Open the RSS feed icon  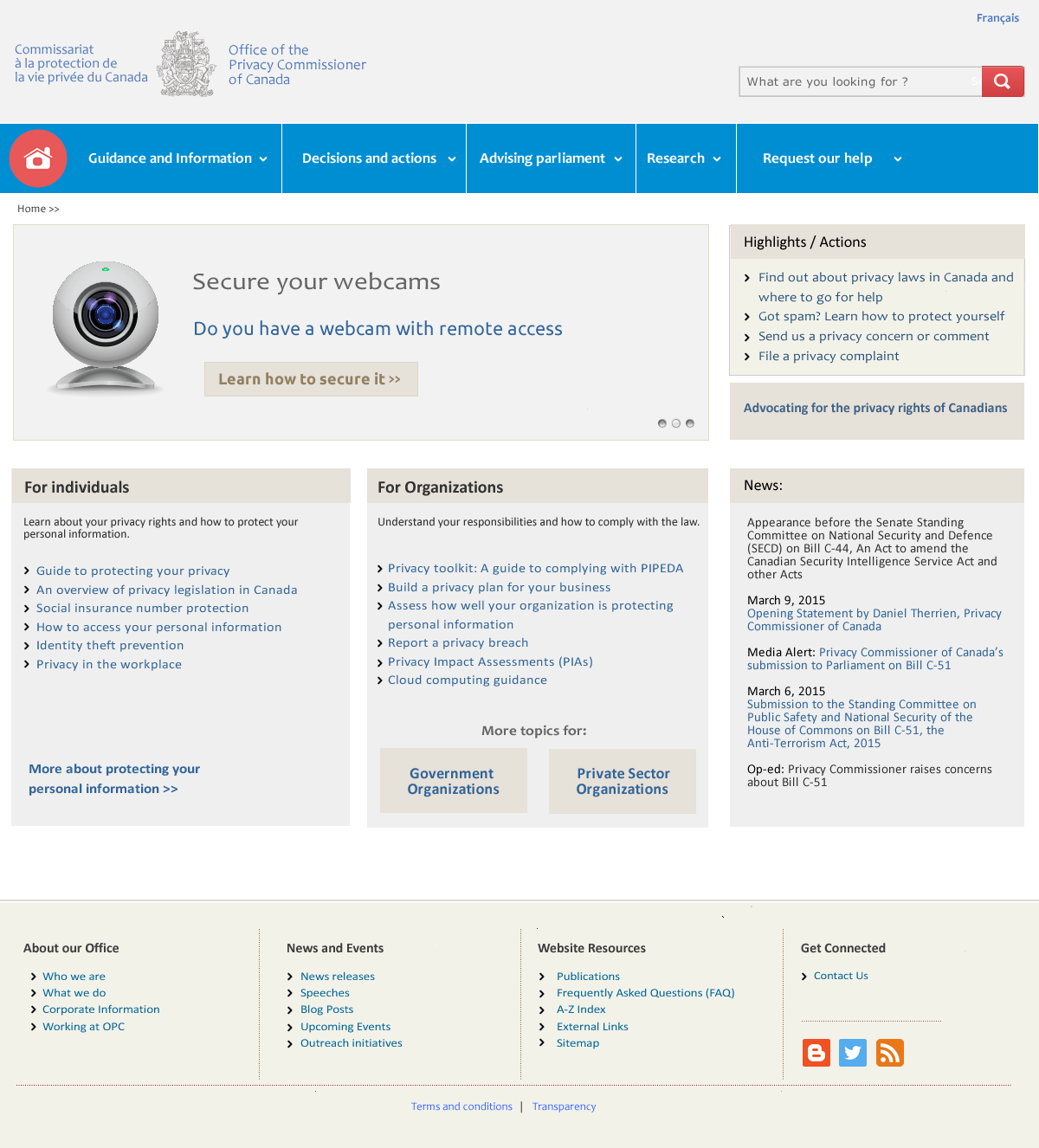(889, 1052)
